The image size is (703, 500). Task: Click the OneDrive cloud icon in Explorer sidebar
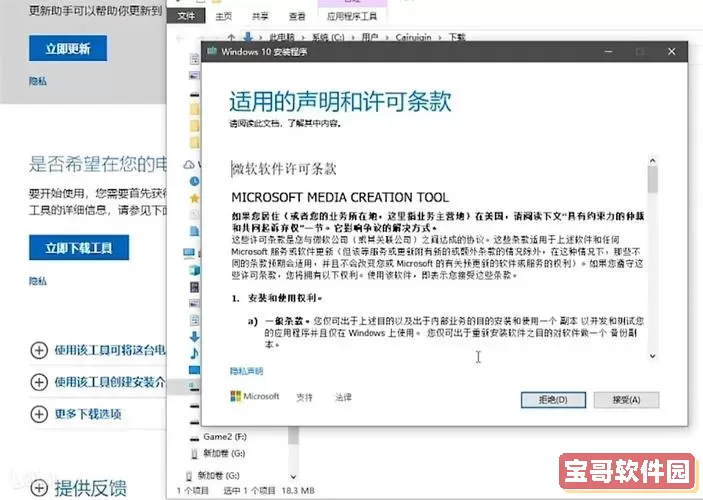190,165
